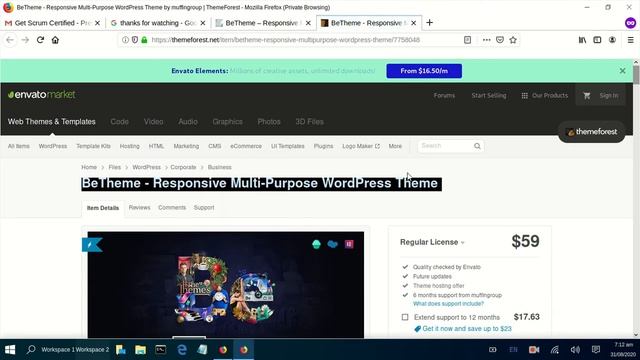Open Logo Maker external link
Screen dimensions: 640x360
tap(361, 146)
